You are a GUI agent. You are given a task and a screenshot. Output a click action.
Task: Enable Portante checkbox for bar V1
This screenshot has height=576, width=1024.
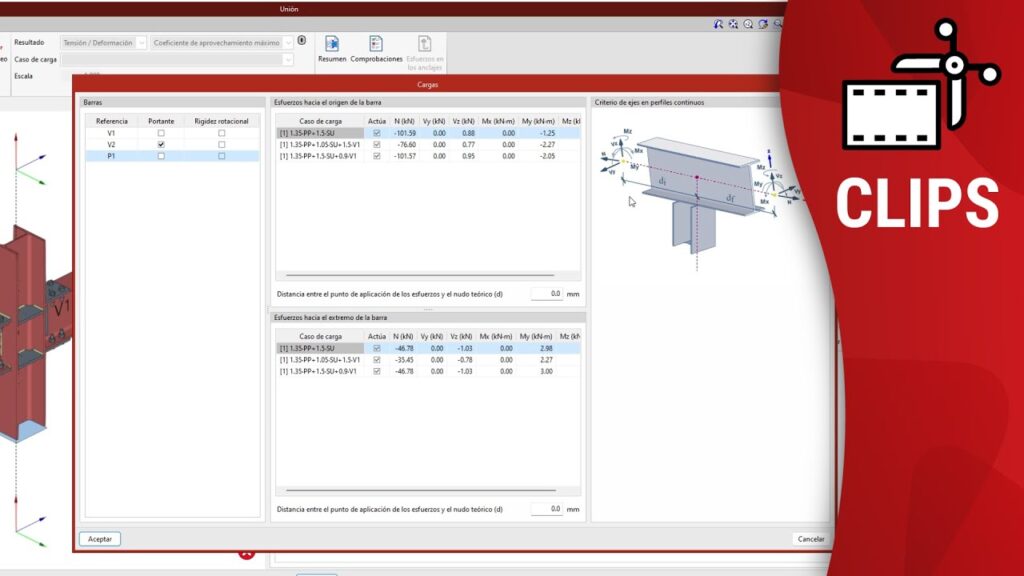161,133
